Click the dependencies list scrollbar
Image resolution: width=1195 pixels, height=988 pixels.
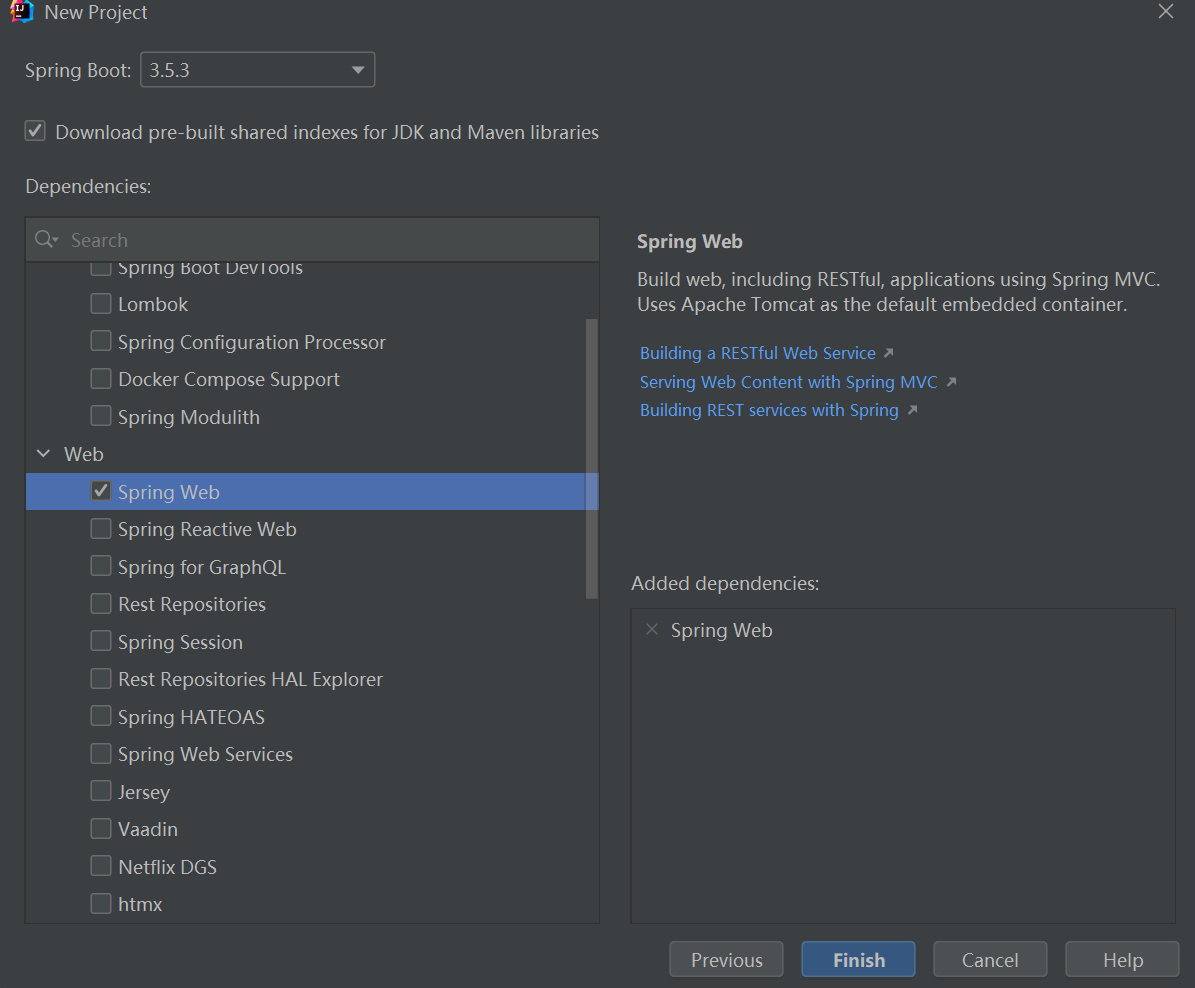[591, 458]
